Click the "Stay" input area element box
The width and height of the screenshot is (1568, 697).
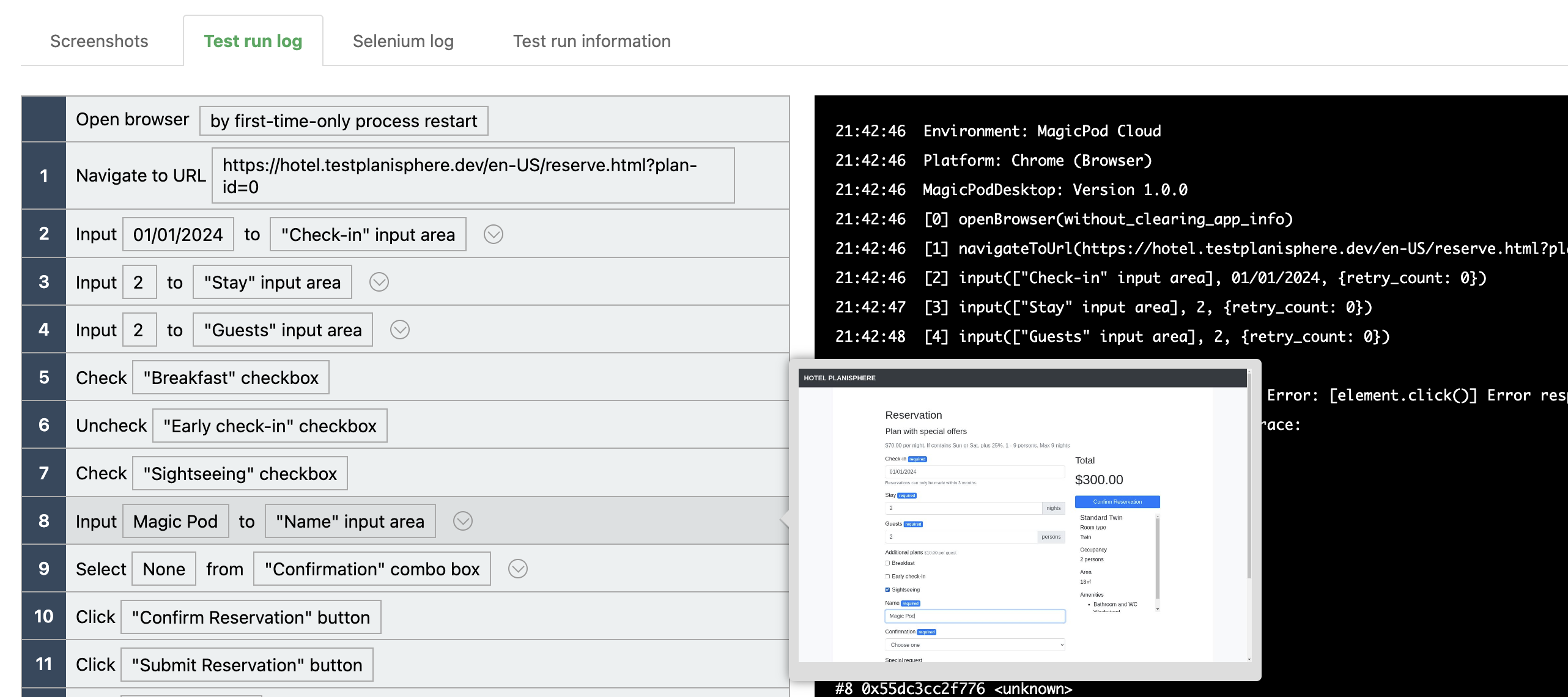tap(272, 282)
